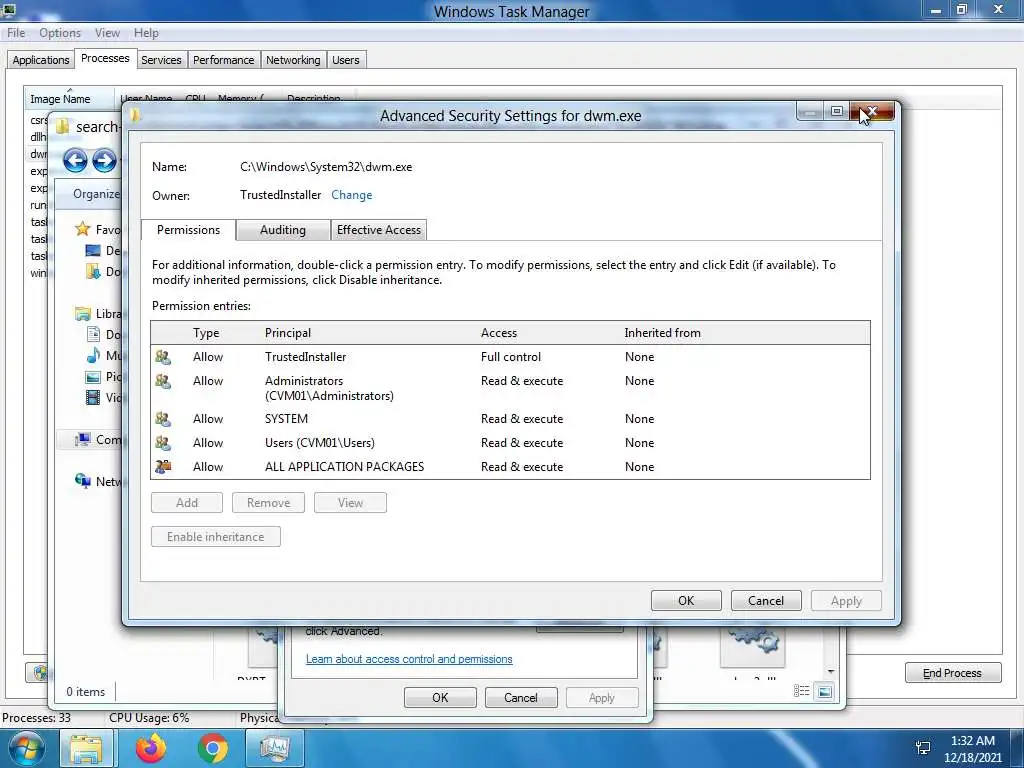
Task: Select the TrustedInstaller Full control entry
Action: 510,357
